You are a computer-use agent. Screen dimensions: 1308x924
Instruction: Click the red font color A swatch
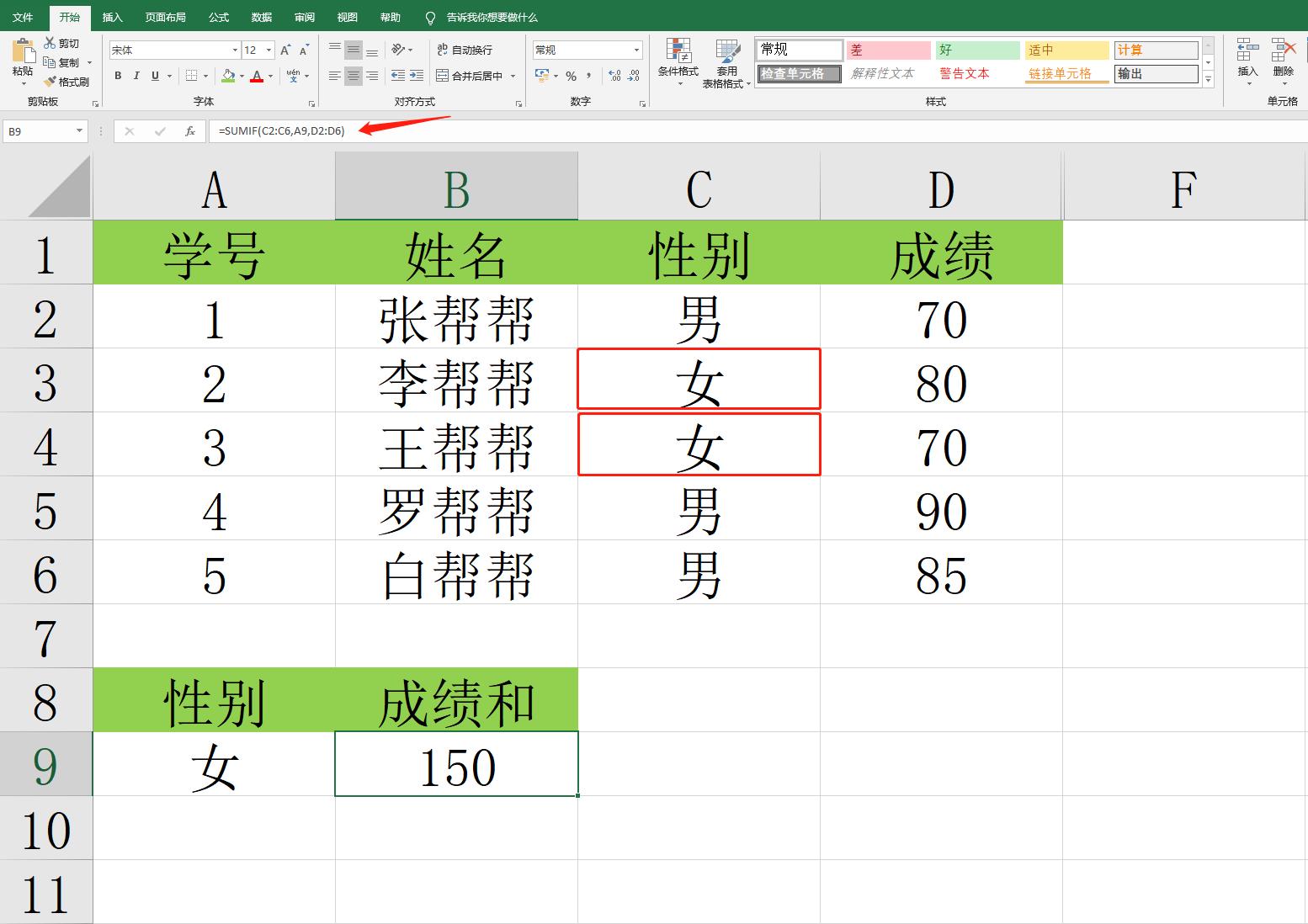pos(258,76)
